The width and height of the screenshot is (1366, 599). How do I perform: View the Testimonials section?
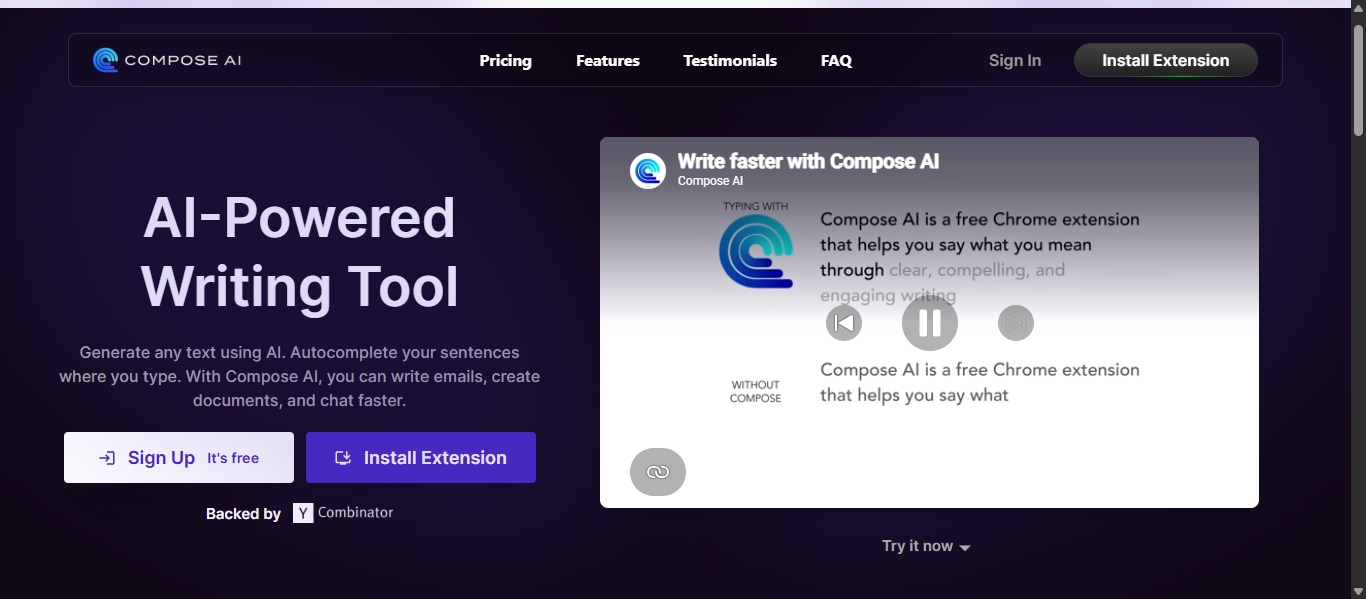pyautogui.click(x=730, y=60)
